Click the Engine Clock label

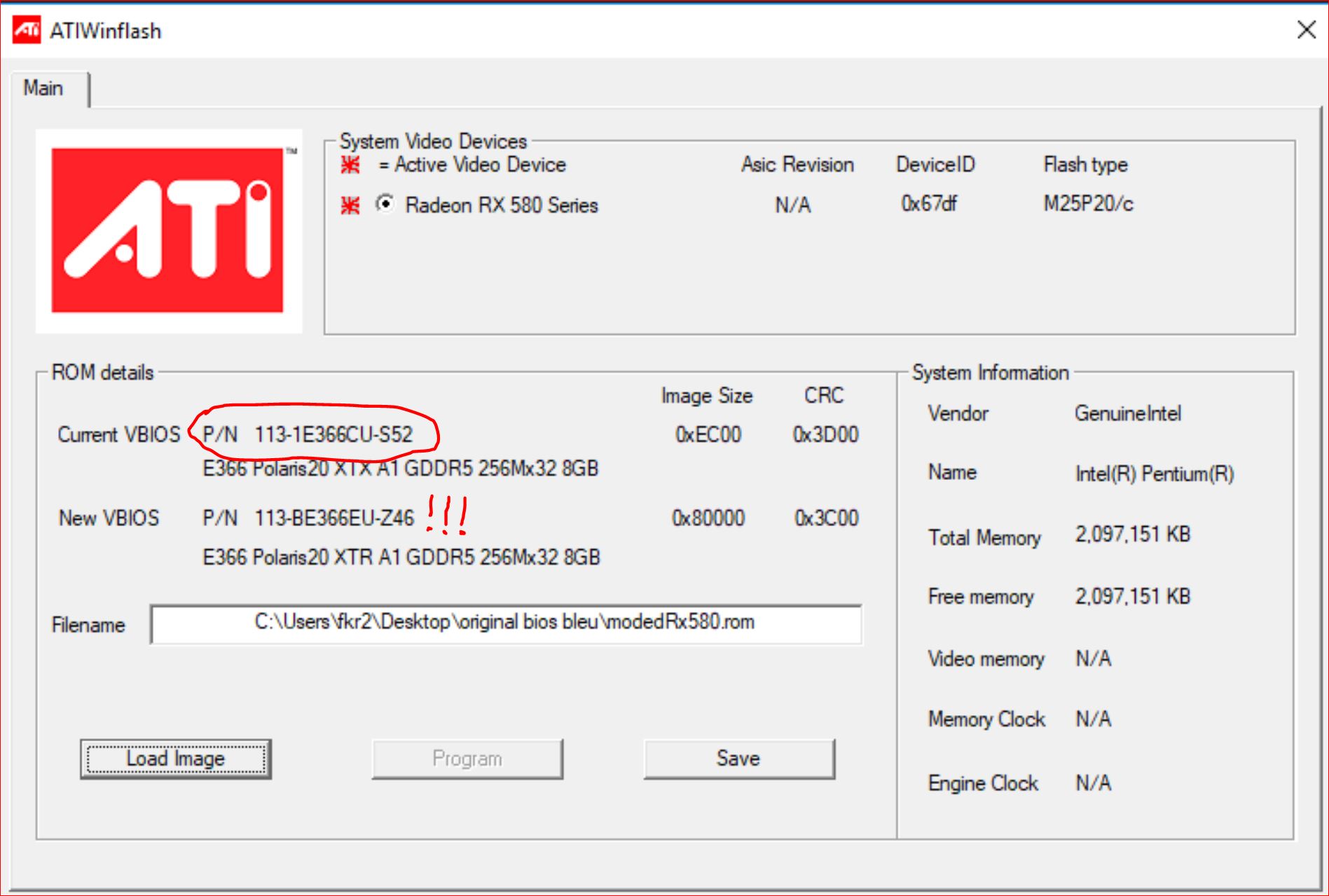[983, 783]
